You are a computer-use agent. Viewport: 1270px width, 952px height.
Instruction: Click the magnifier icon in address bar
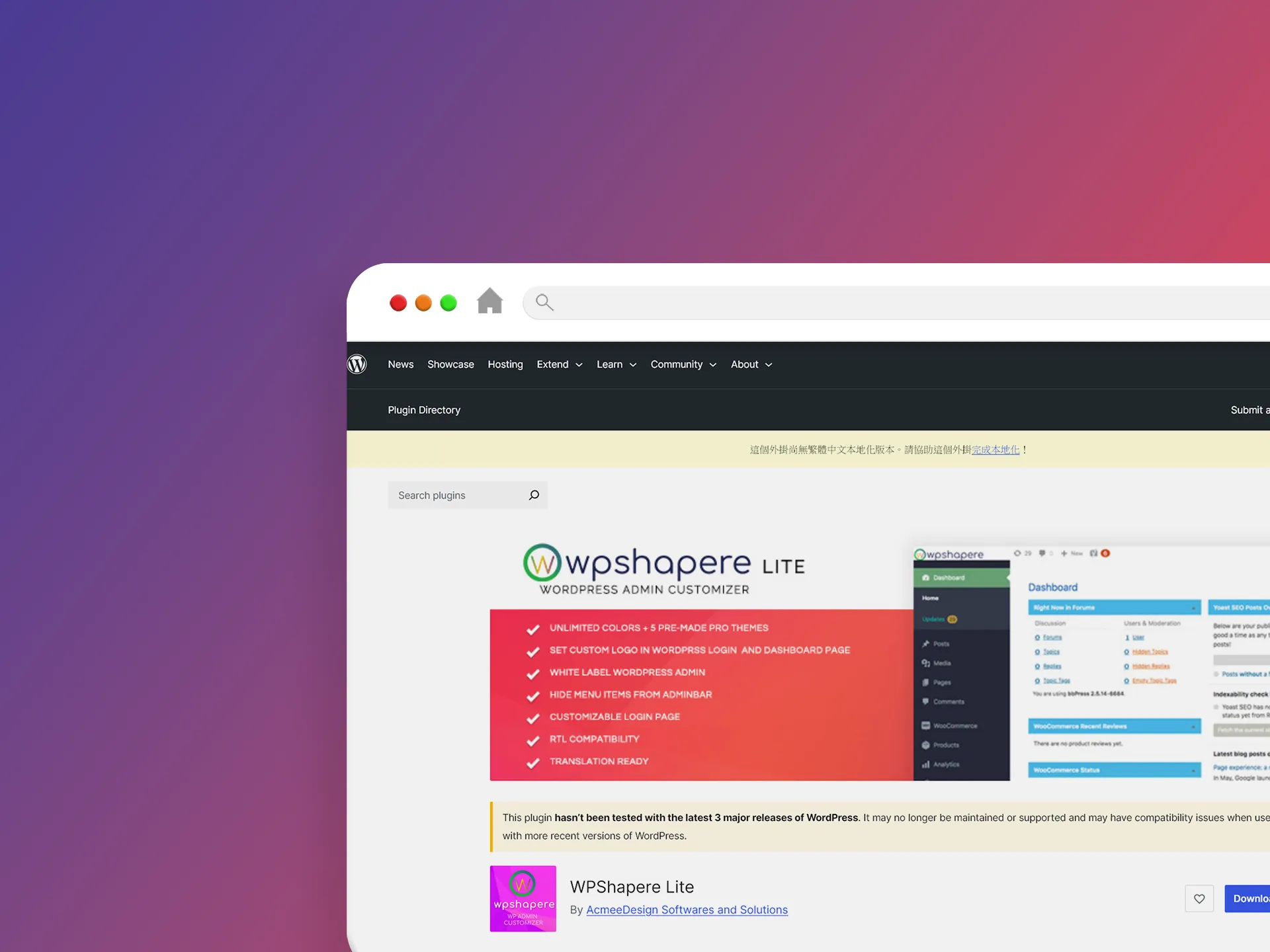544,302
